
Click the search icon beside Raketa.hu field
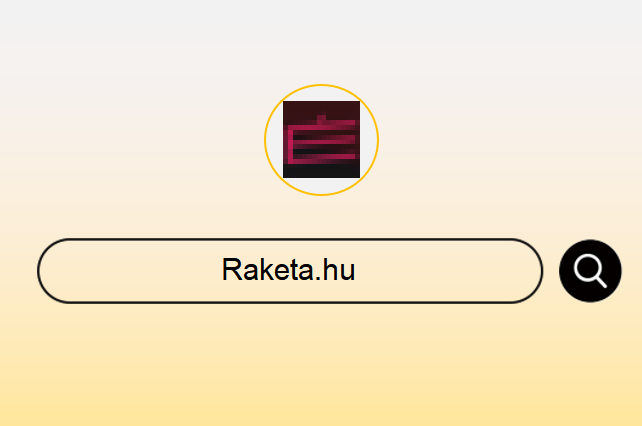pyautogui.click(x=590, y=271)
